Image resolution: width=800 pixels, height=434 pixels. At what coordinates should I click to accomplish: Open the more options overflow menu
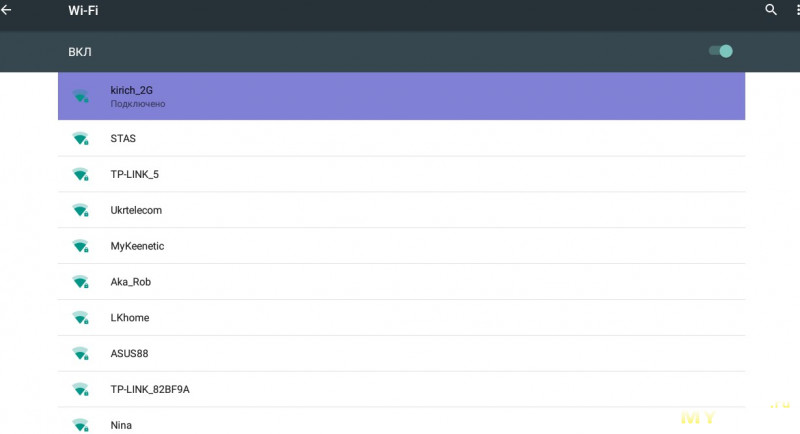[x=796, y=9]
